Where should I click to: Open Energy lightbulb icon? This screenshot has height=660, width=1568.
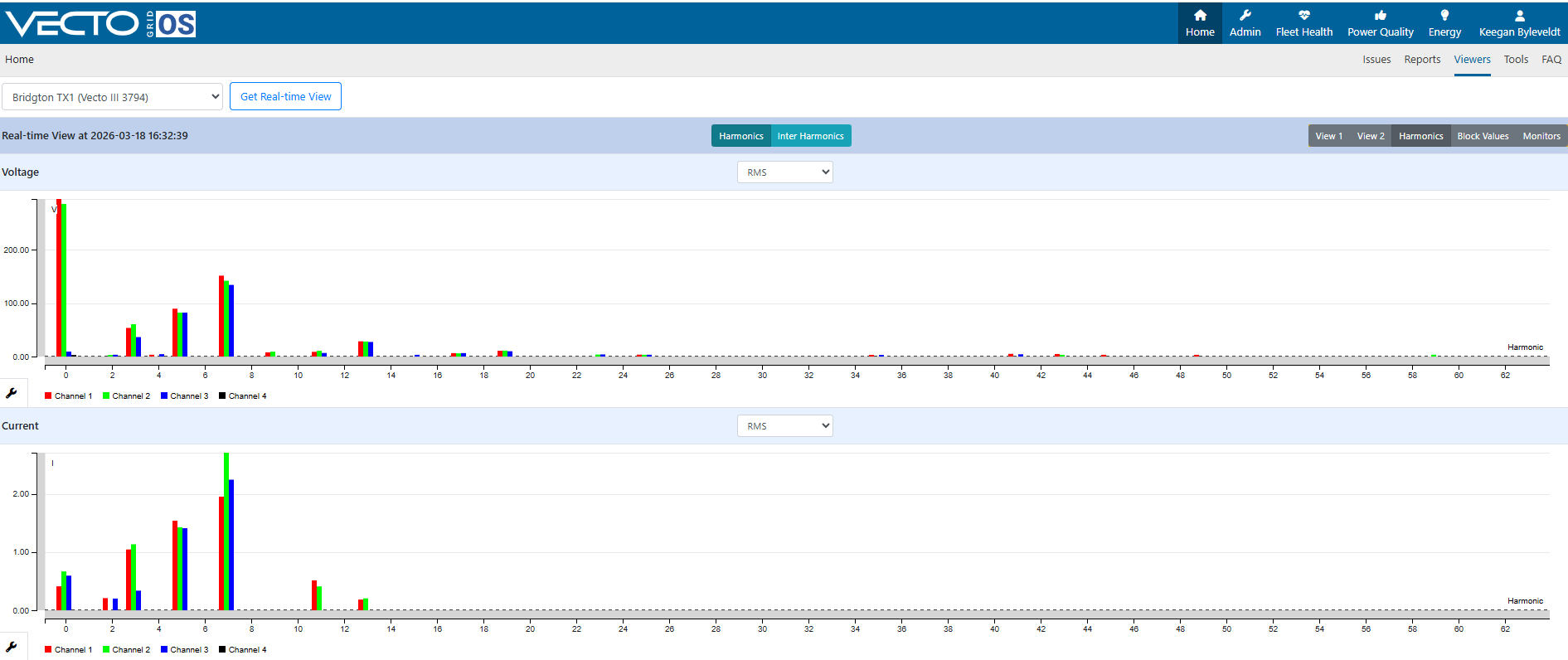(x=1444, y=15)
